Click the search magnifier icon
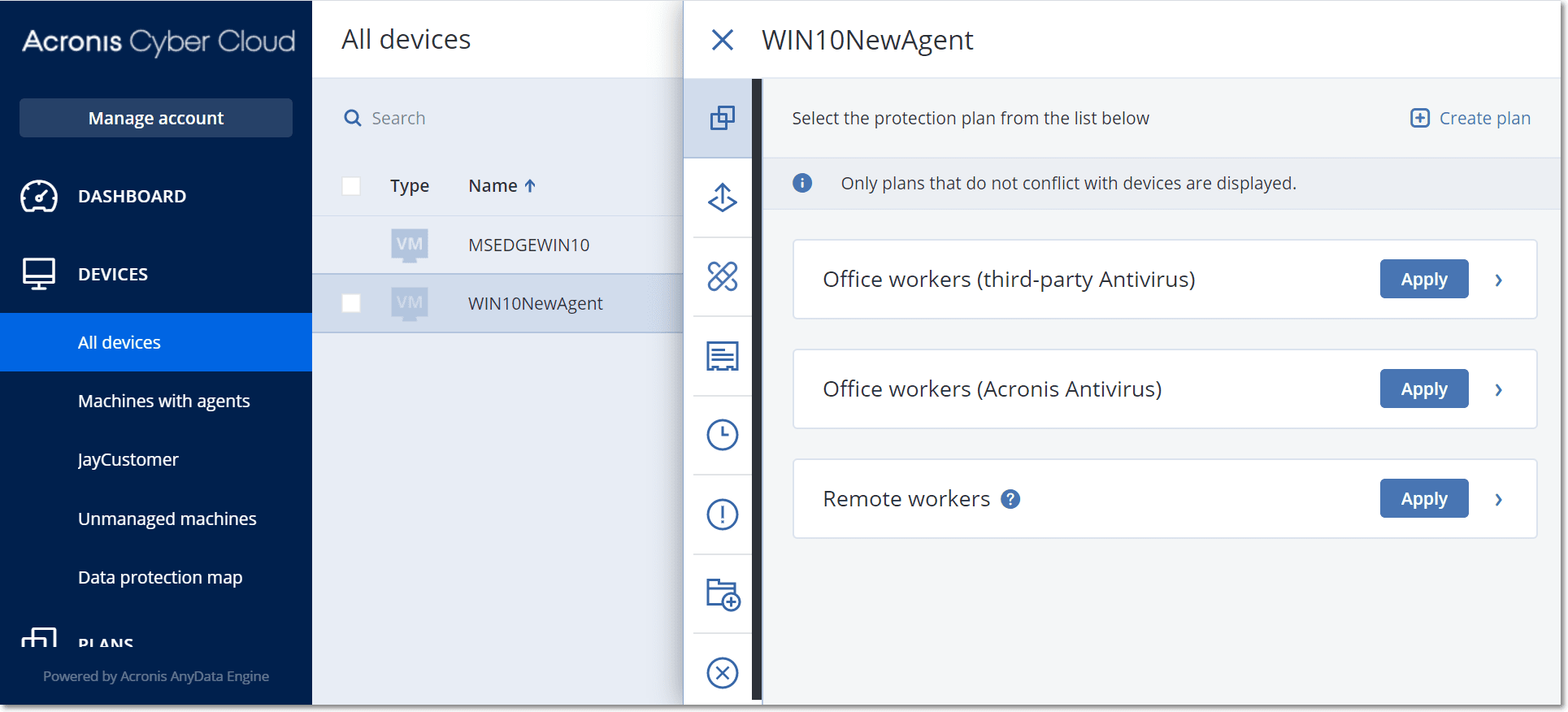The image size is (1568, 712). [352, 119]
